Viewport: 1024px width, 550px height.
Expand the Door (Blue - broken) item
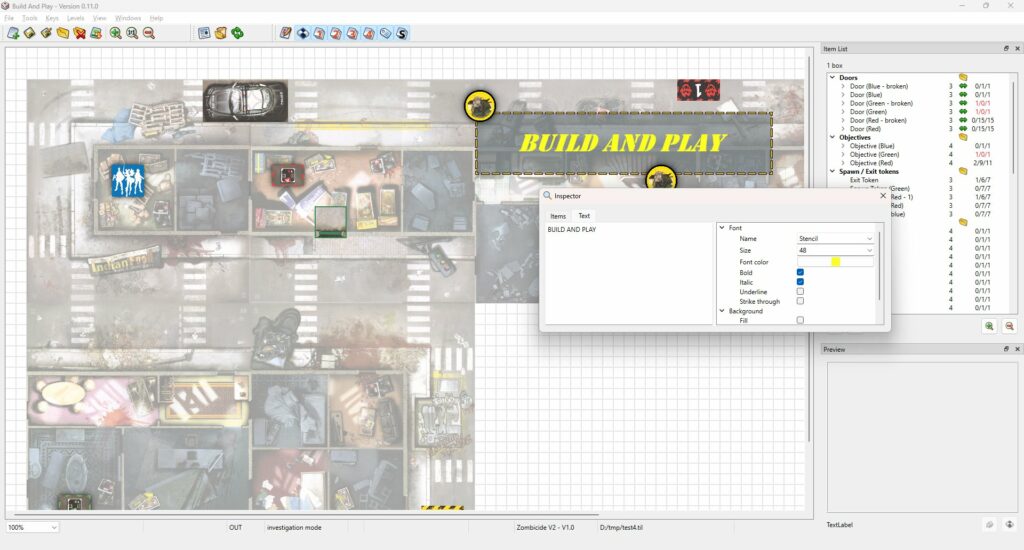(x=843, y=86)
